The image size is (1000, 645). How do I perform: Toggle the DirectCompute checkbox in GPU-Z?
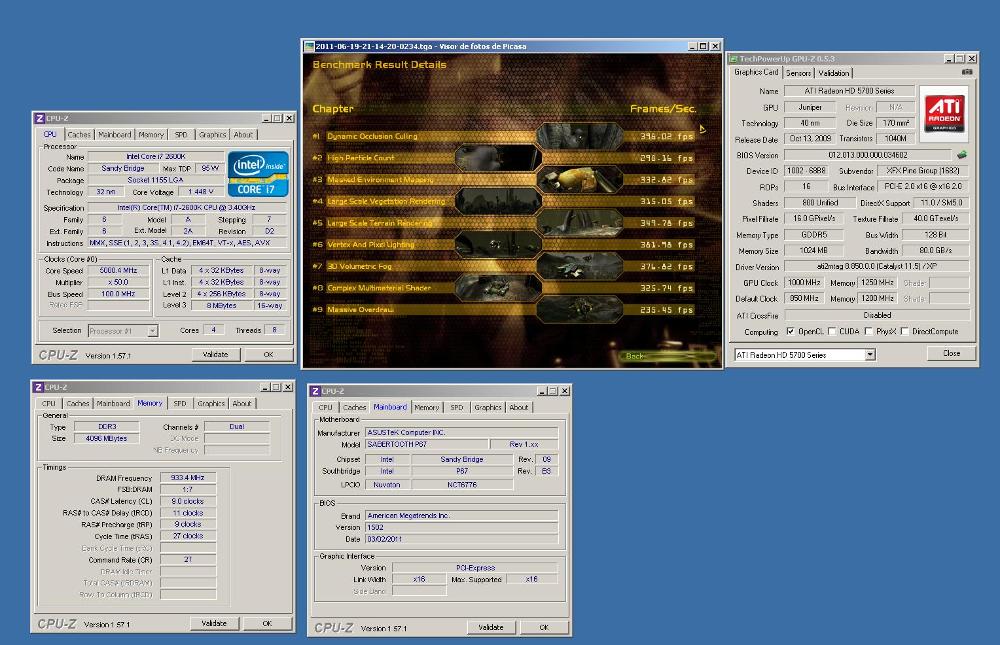click(x=904, y=331)
